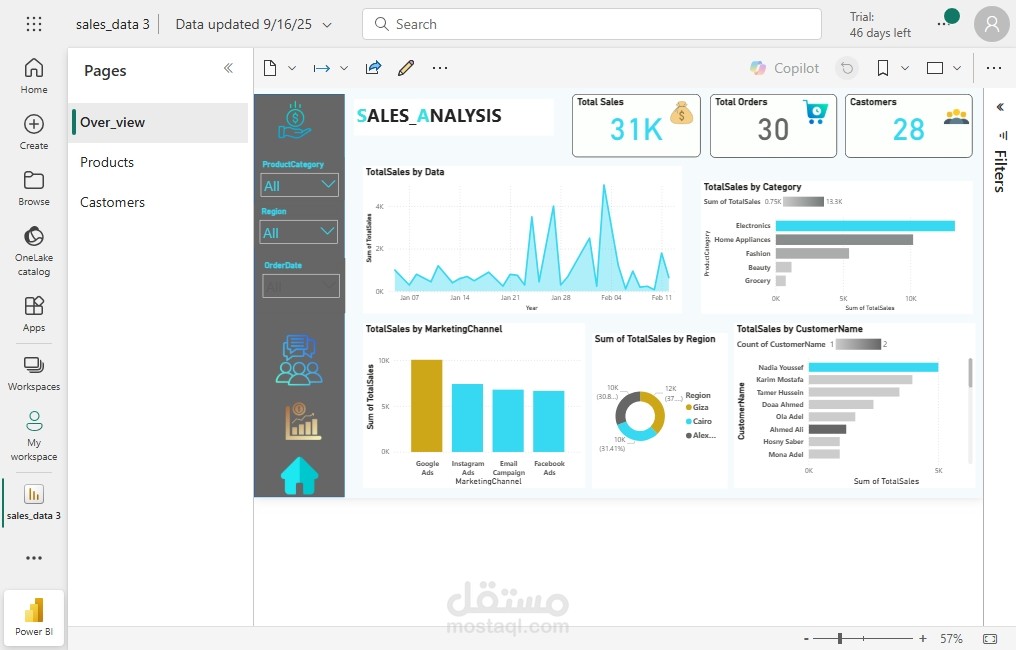
Task: Click the View rectangle icon
Action: pos(935,68)
